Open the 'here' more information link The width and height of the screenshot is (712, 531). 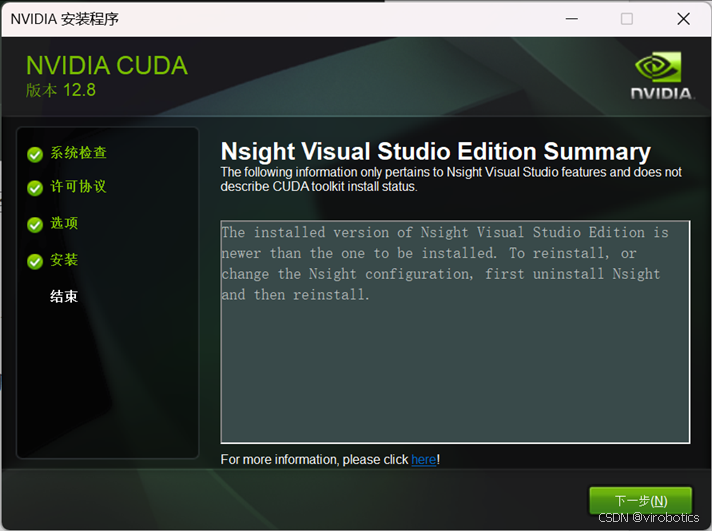424,460
